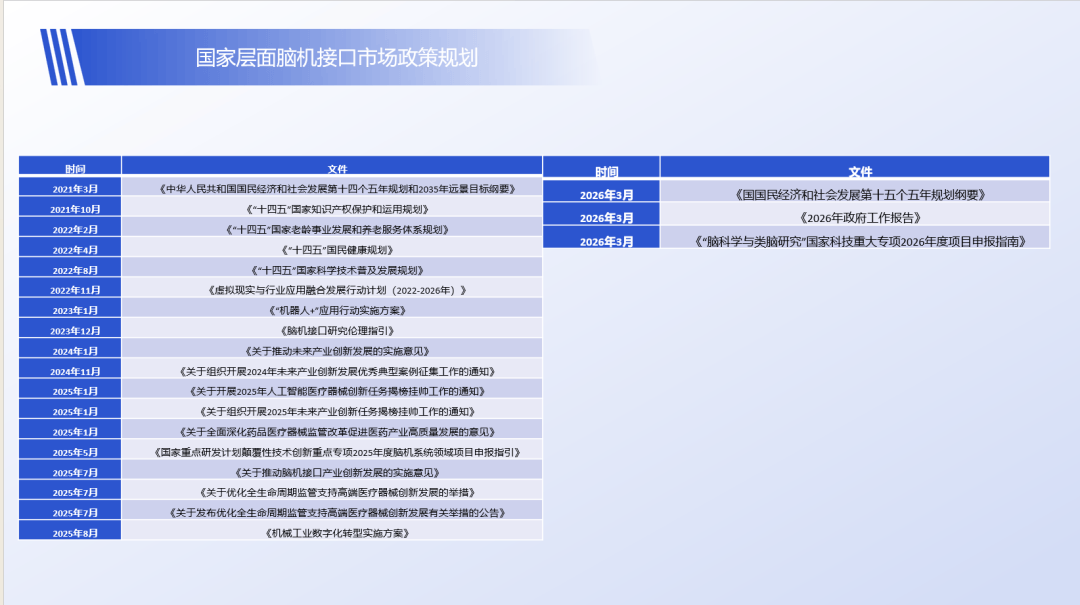Screen dimensions: 1080x605
Task: Select the 2022年8月 date cell
Action: pyautogui.click(x=70, y=269)
